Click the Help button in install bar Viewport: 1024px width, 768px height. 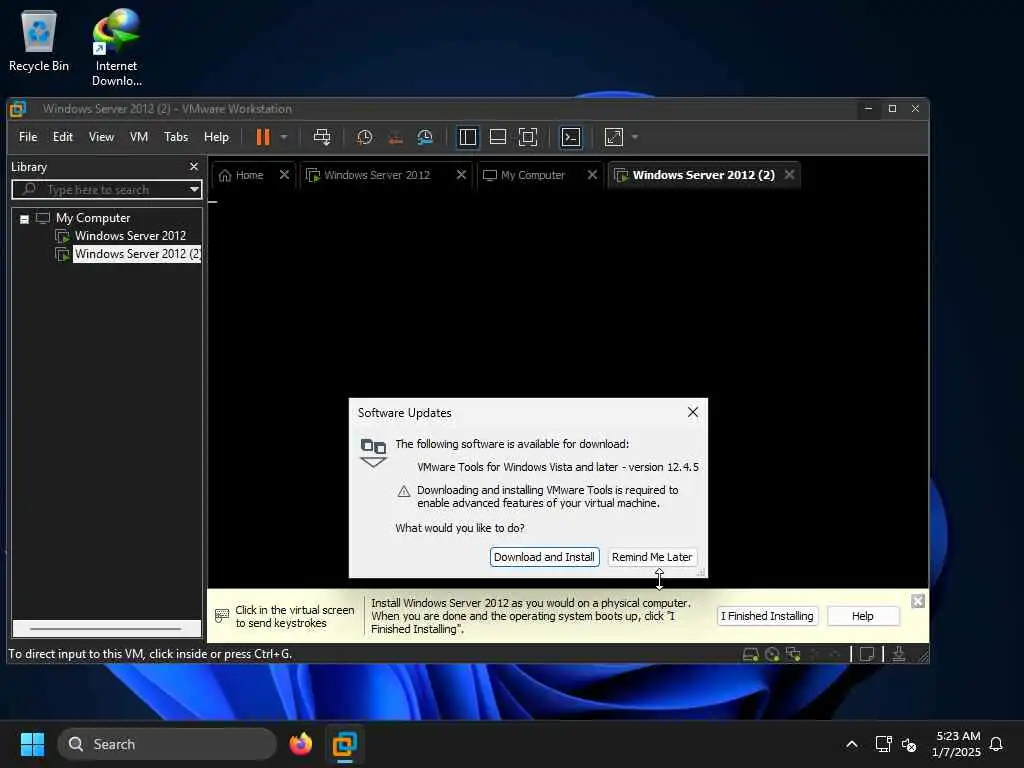point(863,616)
